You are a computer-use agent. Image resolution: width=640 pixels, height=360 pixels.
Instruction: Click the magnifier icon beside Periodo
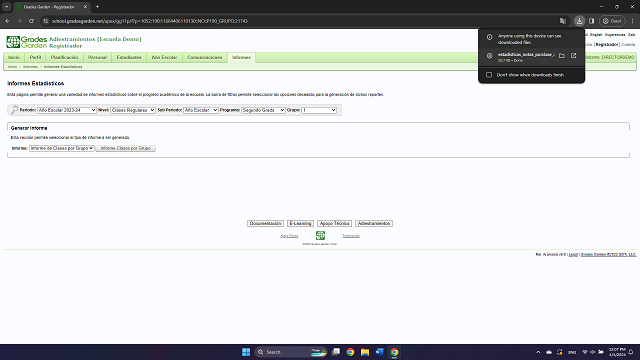coord(15,110)
